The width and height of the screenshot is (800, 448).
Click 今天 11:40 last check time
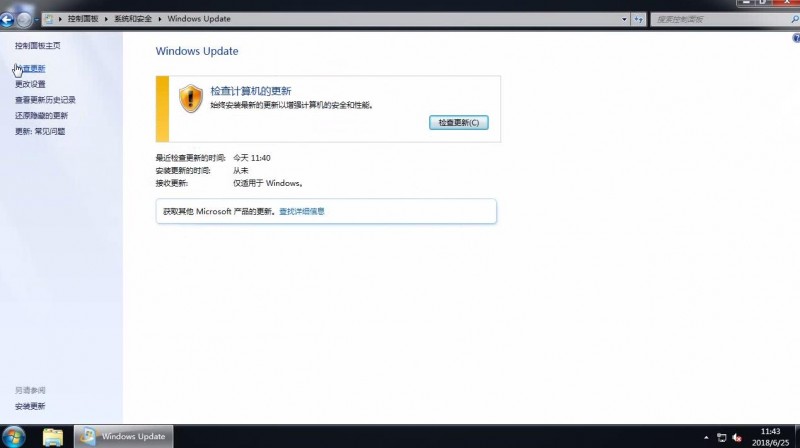[252, 158]
